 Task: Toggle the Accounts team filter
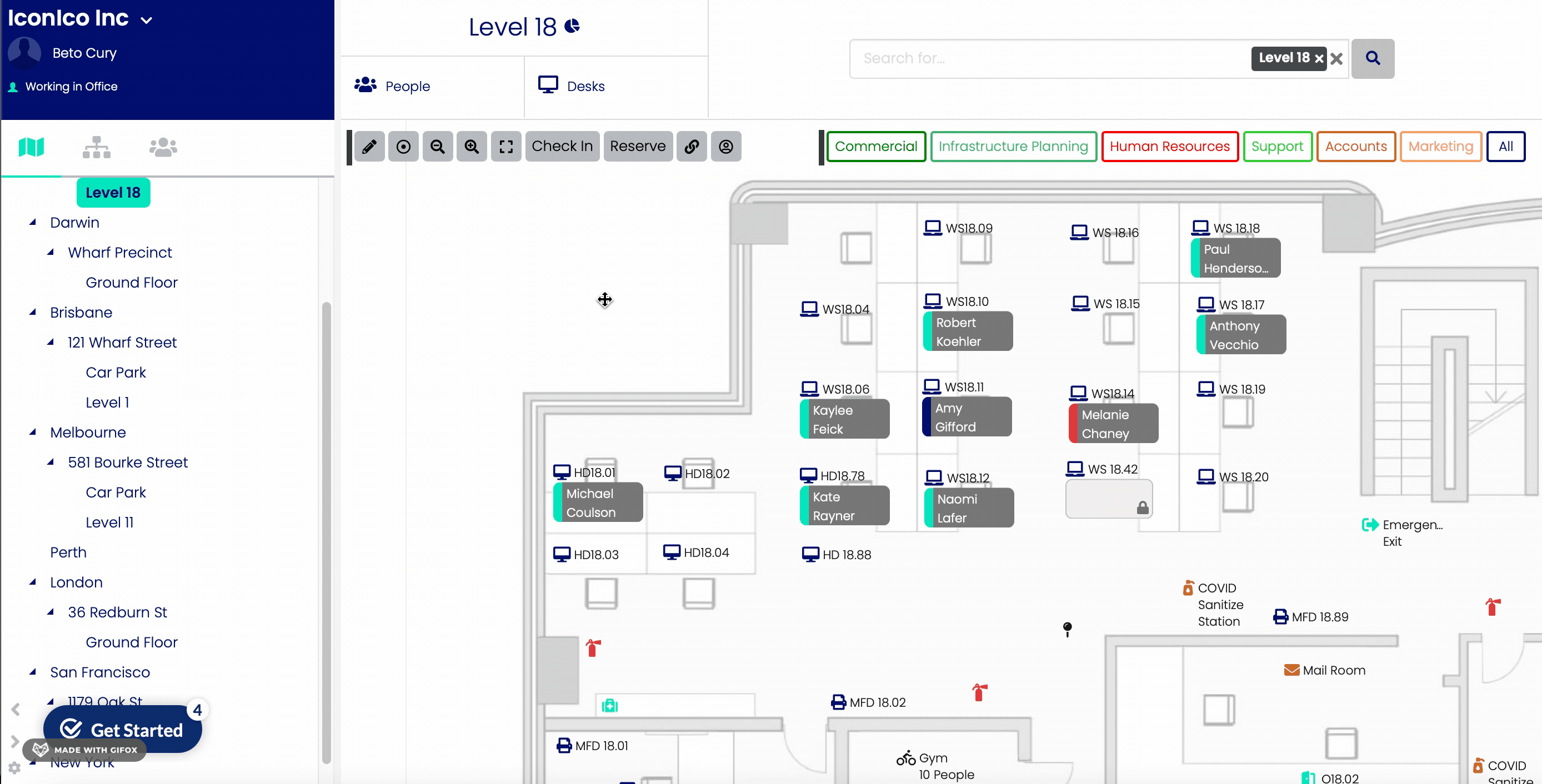tap(1356, 147)
